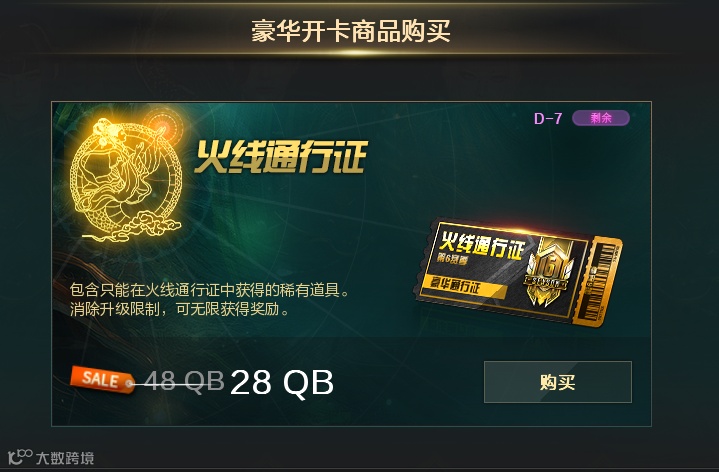Click the season 6 gold shield badge
This screenshot has height=472, width=719.
548,272
